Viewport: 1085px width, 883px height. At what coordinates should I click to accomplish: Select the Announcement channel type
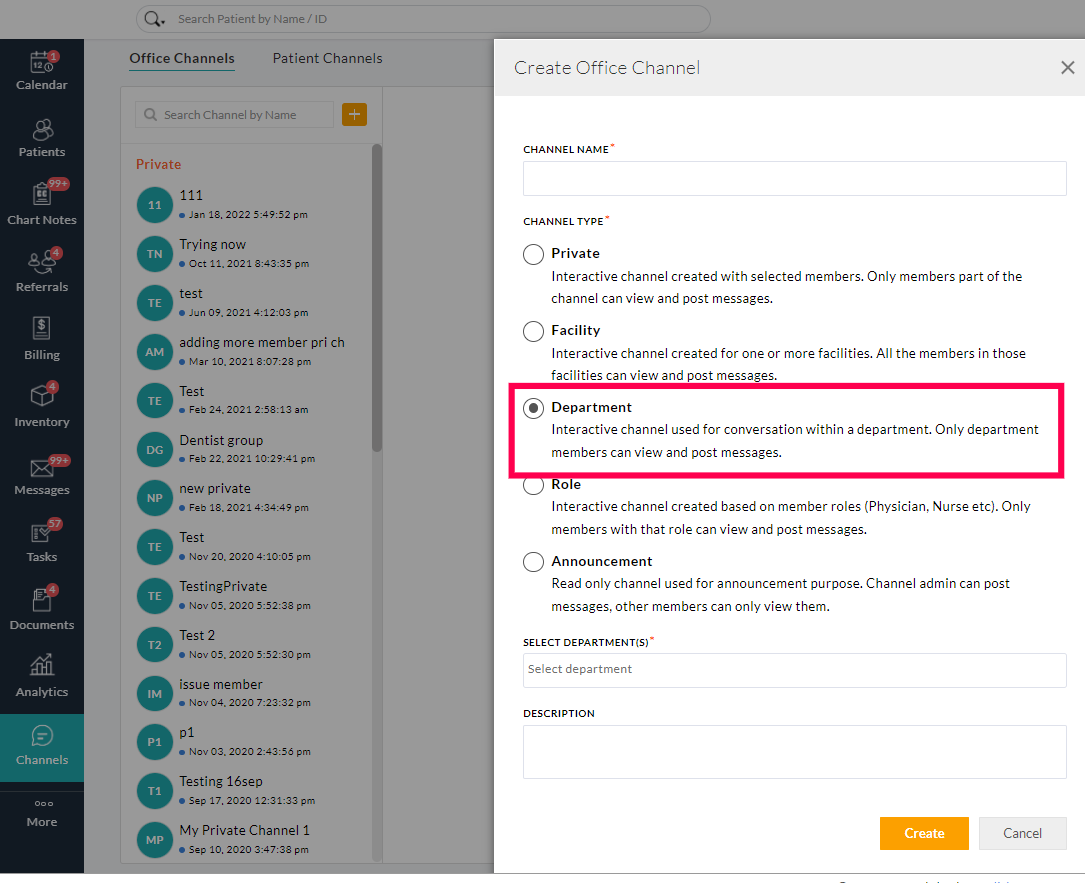tap(534, 562)
